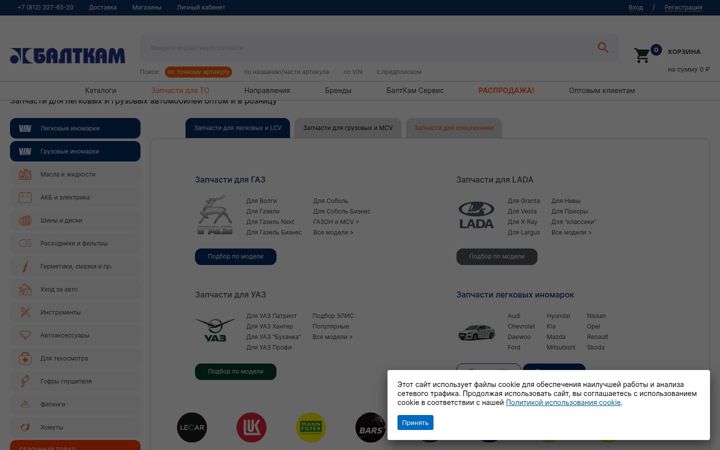The width and height of the screenshot is (720, 450).
Task: Select VIN Легковые иномарки button
Action: tap(75, 128)
